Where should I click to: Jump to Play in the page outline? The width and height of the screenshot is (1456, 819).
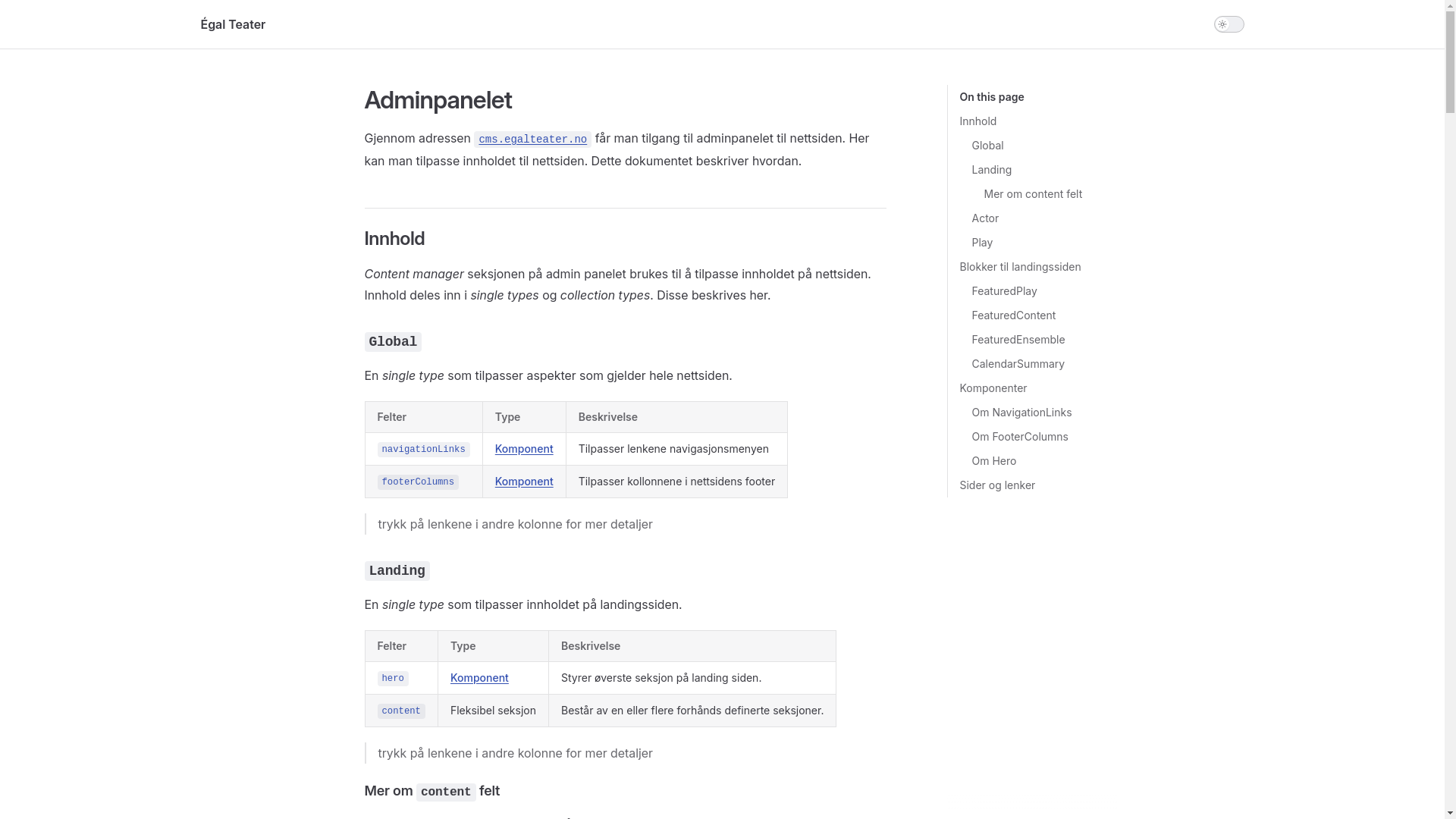click(x=982, y=243)
